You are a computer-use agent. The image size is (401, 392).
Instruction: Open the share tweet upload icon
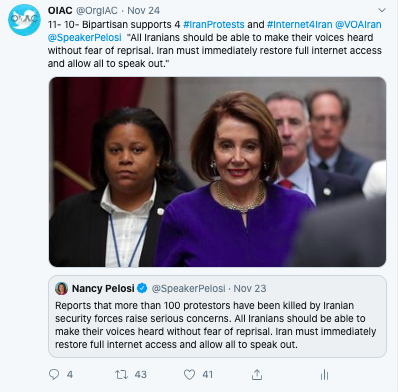coord(257,375)
